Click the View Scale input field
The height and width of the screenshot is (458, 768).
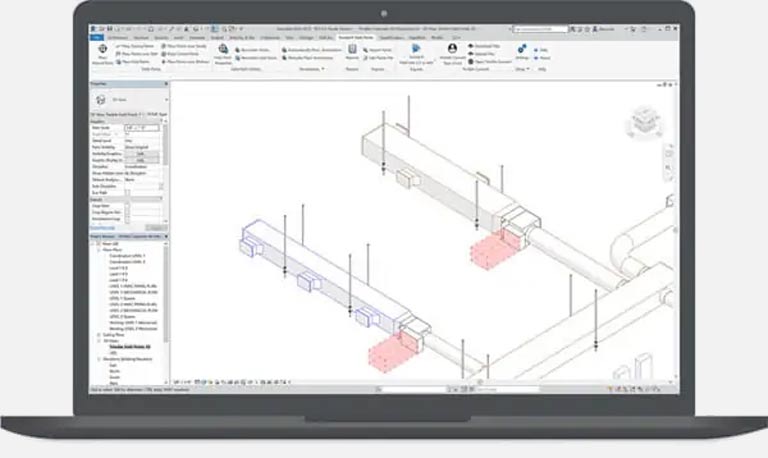[139, 128]
